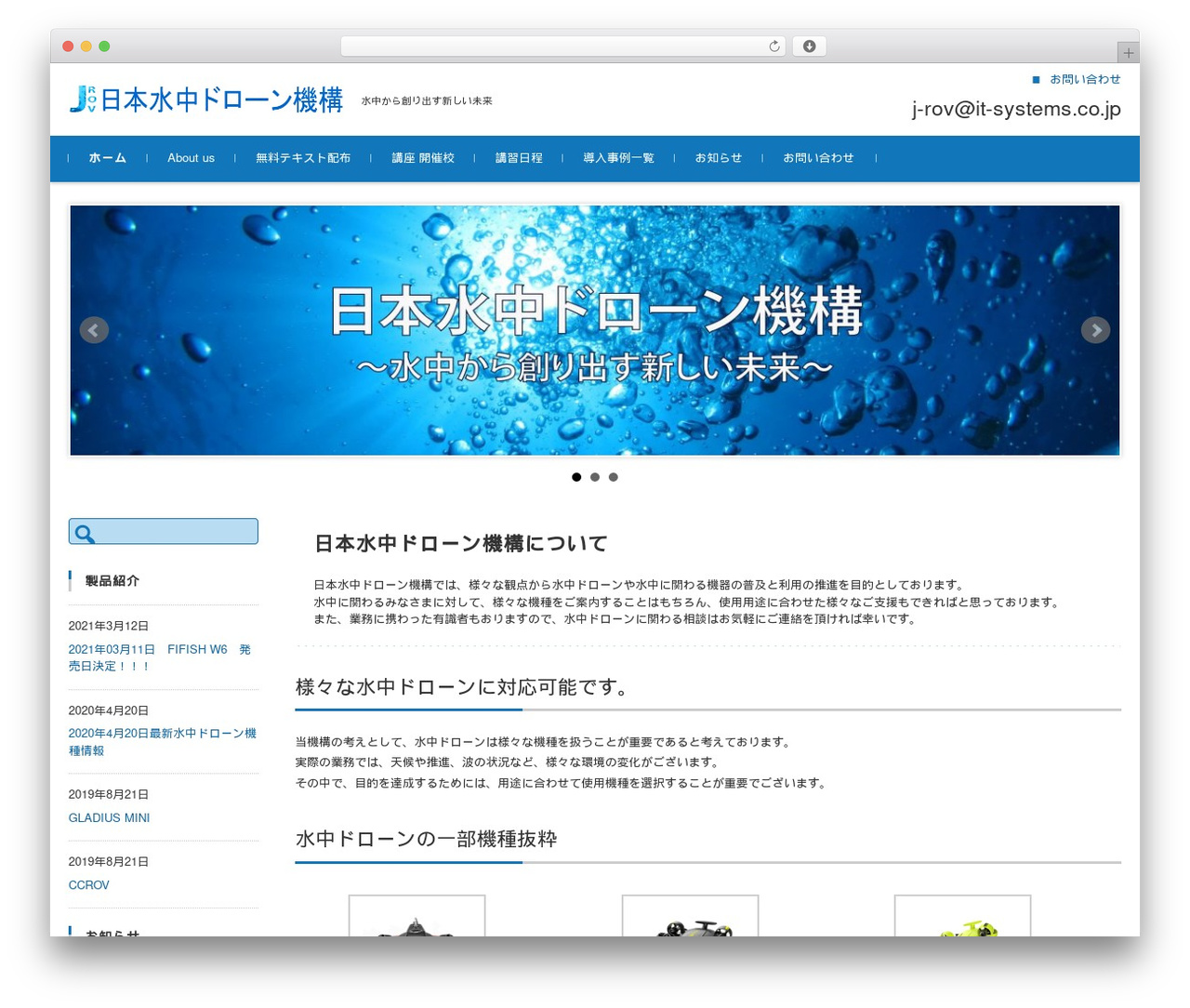Open the ホーム menu item

point(107,158)
